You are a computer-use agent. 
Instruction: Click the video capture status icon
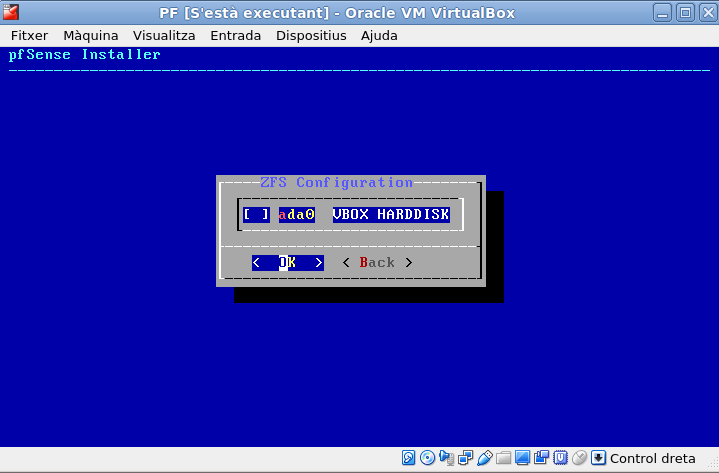(x=542, y=458)
